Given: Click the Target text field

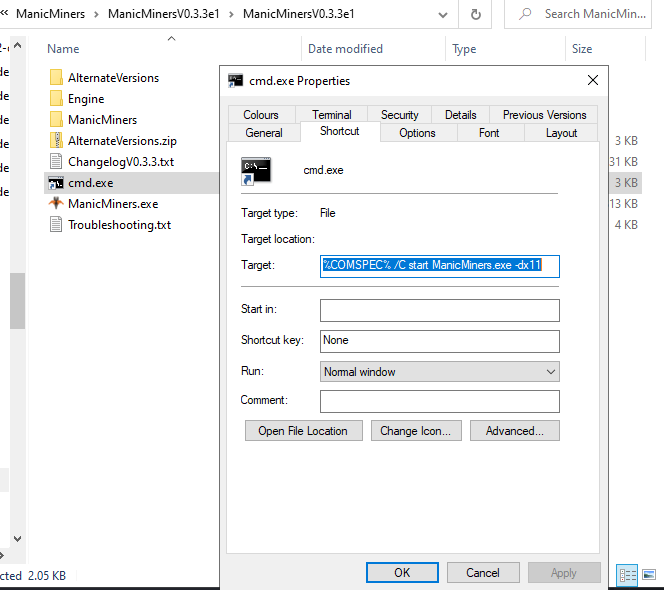Looking at the screenshot, I should tap(440, 266).
